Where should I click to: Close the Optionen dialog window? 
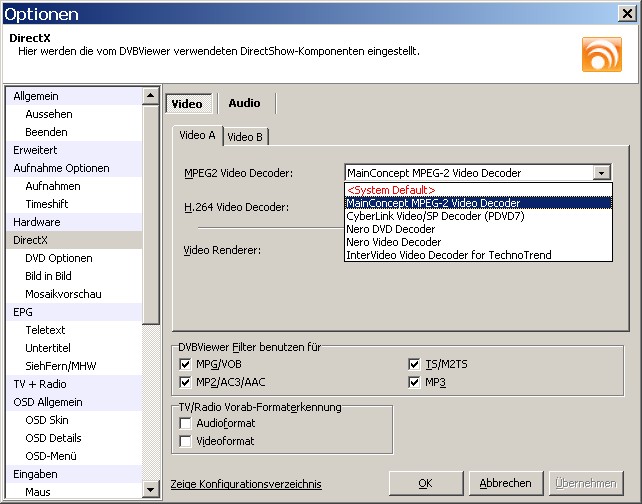click(x=627, y=14)
